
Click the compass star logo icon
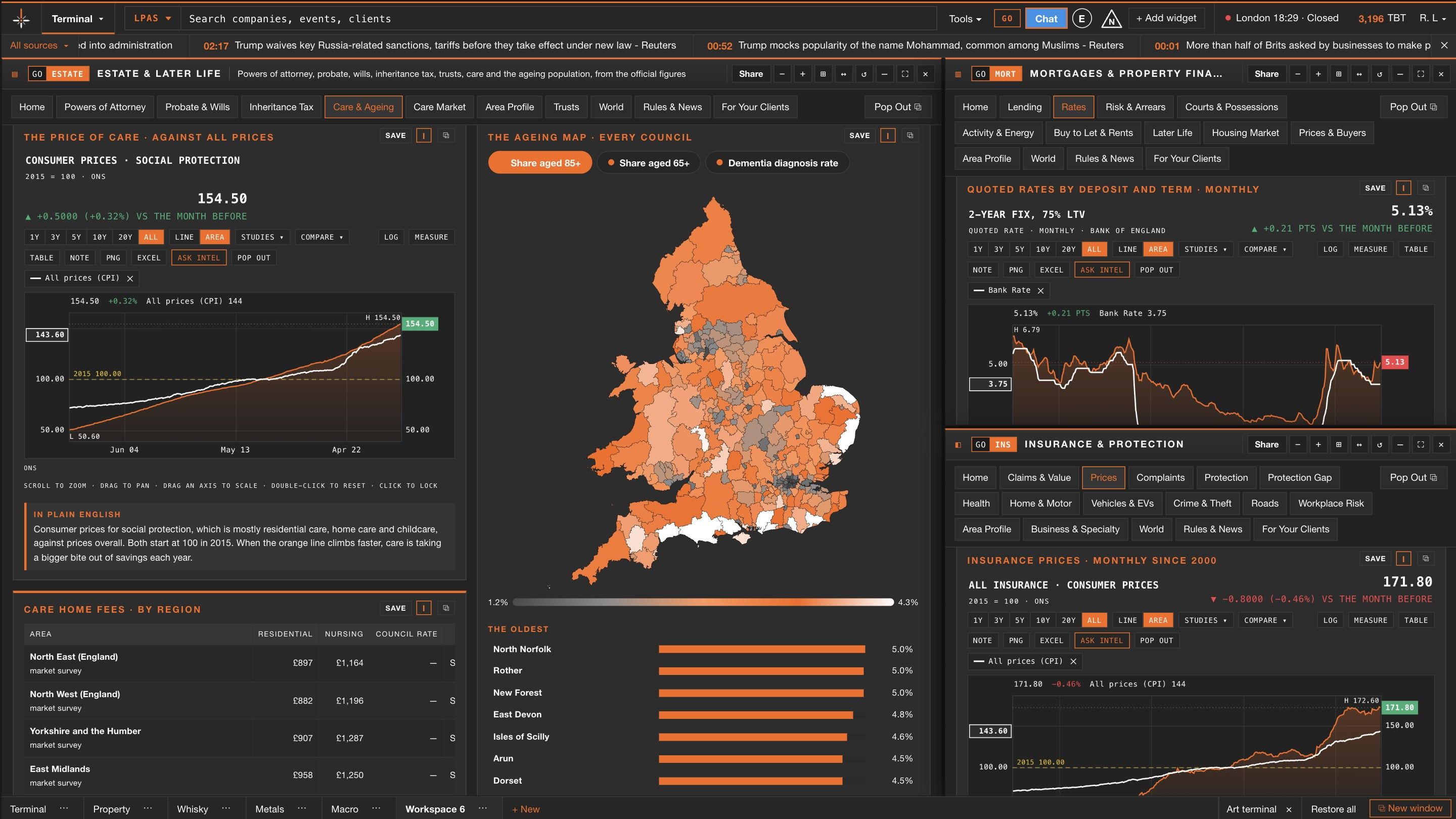[21, 19]
